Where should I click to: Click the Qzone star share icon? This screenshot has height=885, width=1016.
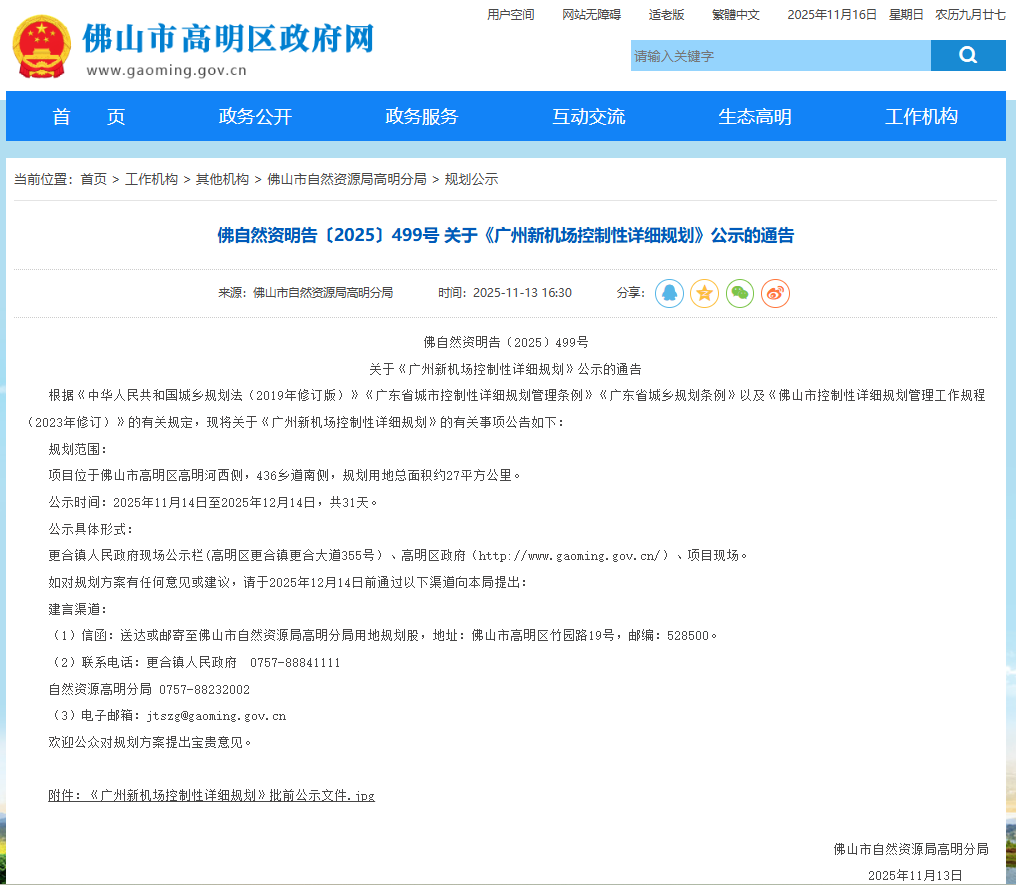coord(704,293)
